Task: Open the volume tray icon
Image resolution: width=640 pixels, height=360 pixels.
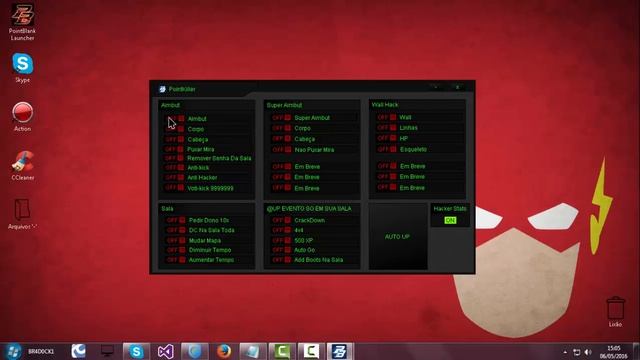Action: pyautogui.click(x=588, y=352)
